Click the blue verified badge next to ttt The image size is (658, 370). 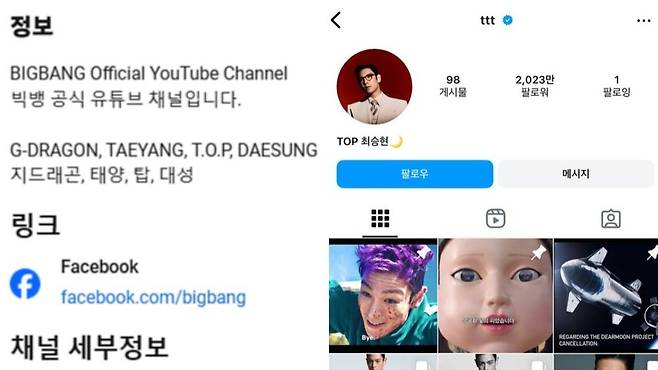(507, 20)
